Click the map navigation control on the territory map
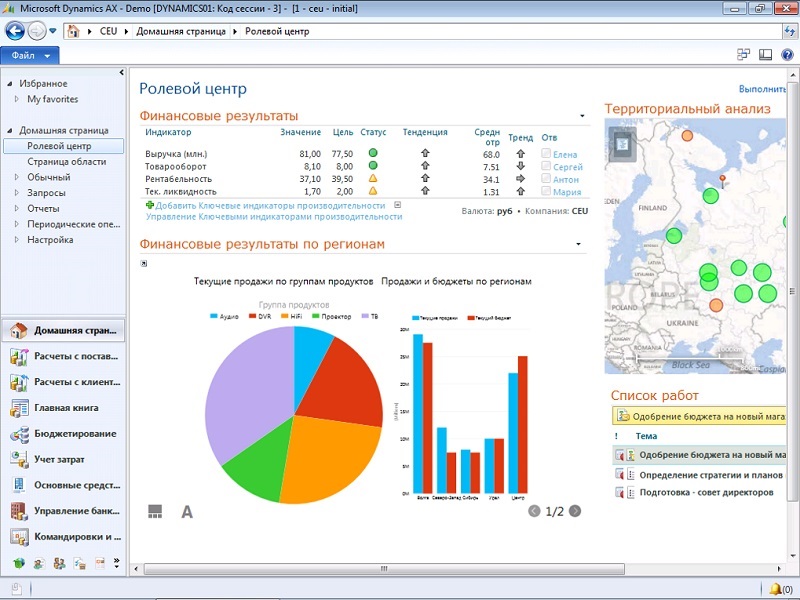The width and height of the screenshot is (800, 600). (x=622, y=144)
